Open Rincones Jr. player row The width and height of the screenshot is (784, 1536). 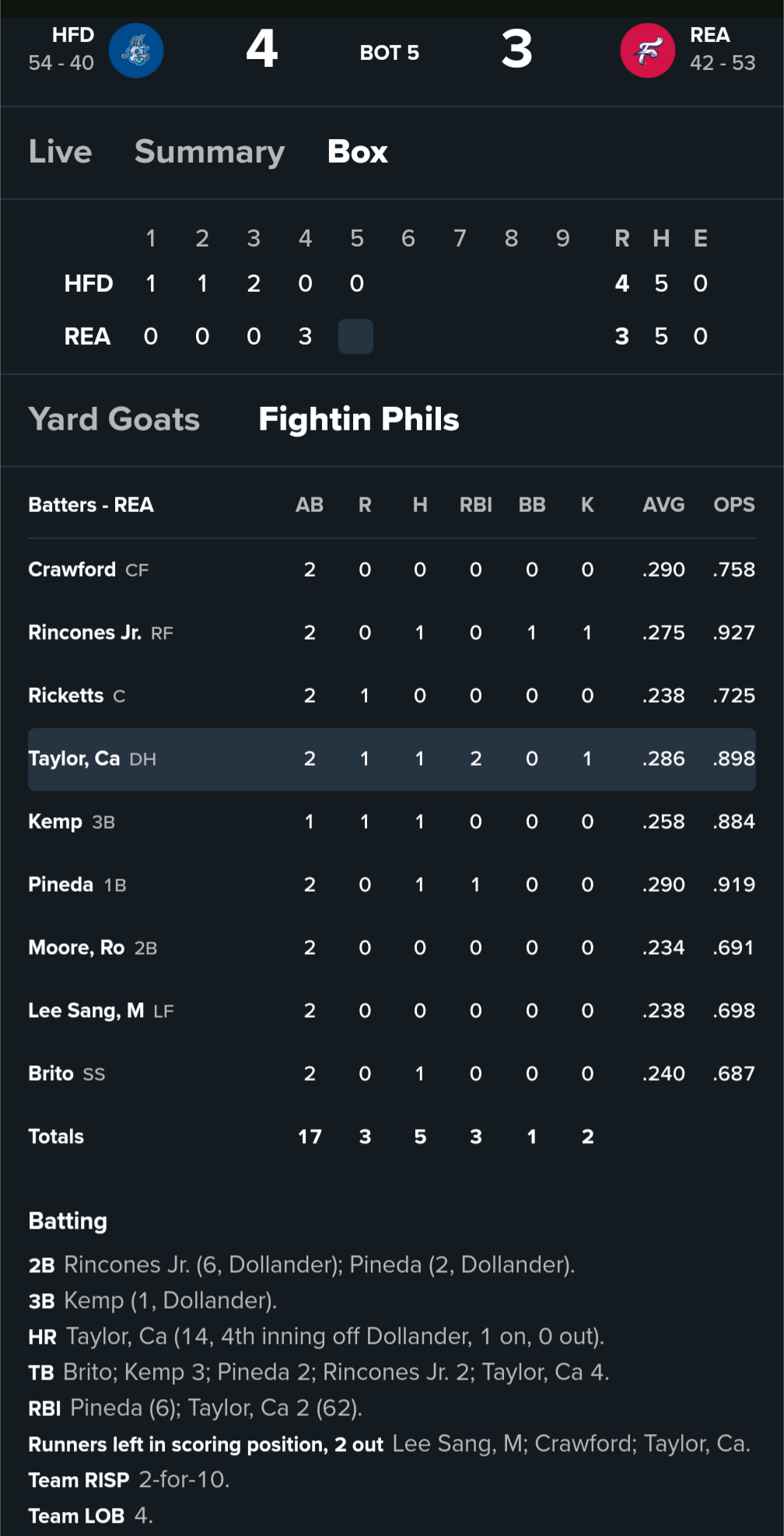point(85,633)
